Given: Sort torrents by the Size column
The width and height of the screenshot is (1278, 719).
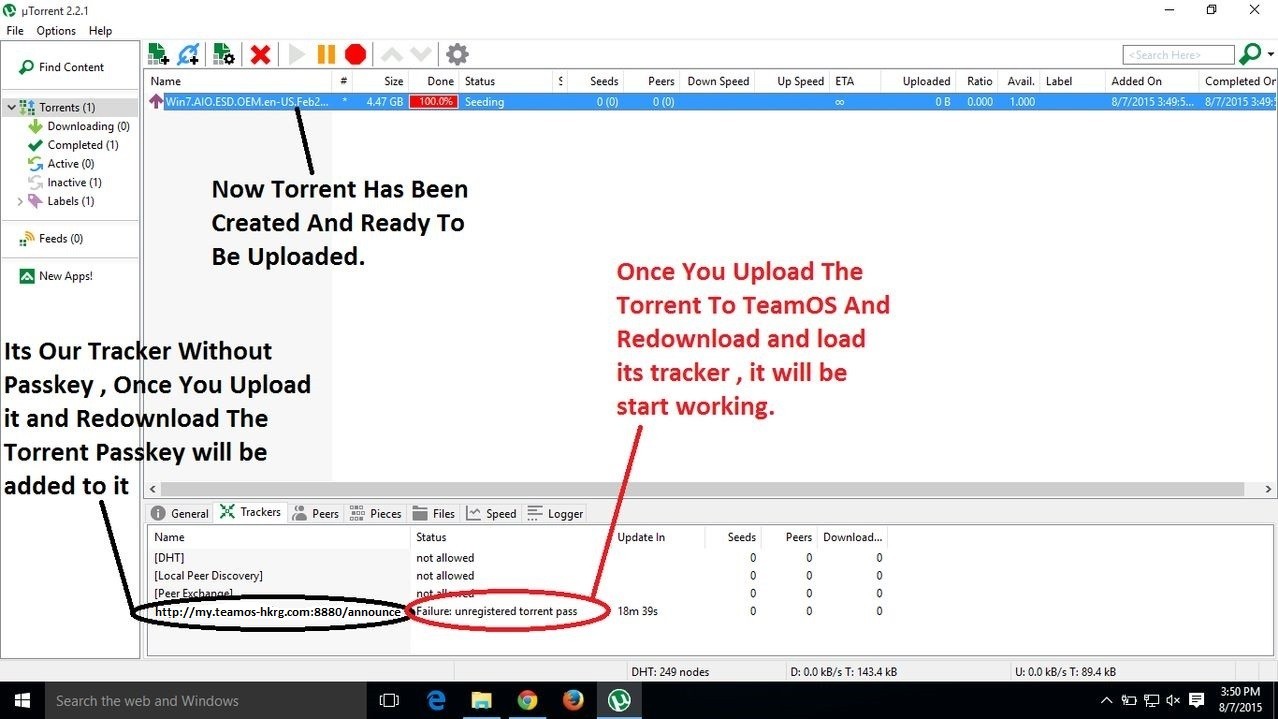Looking at the screenshot, I should [x=381, y=81].
